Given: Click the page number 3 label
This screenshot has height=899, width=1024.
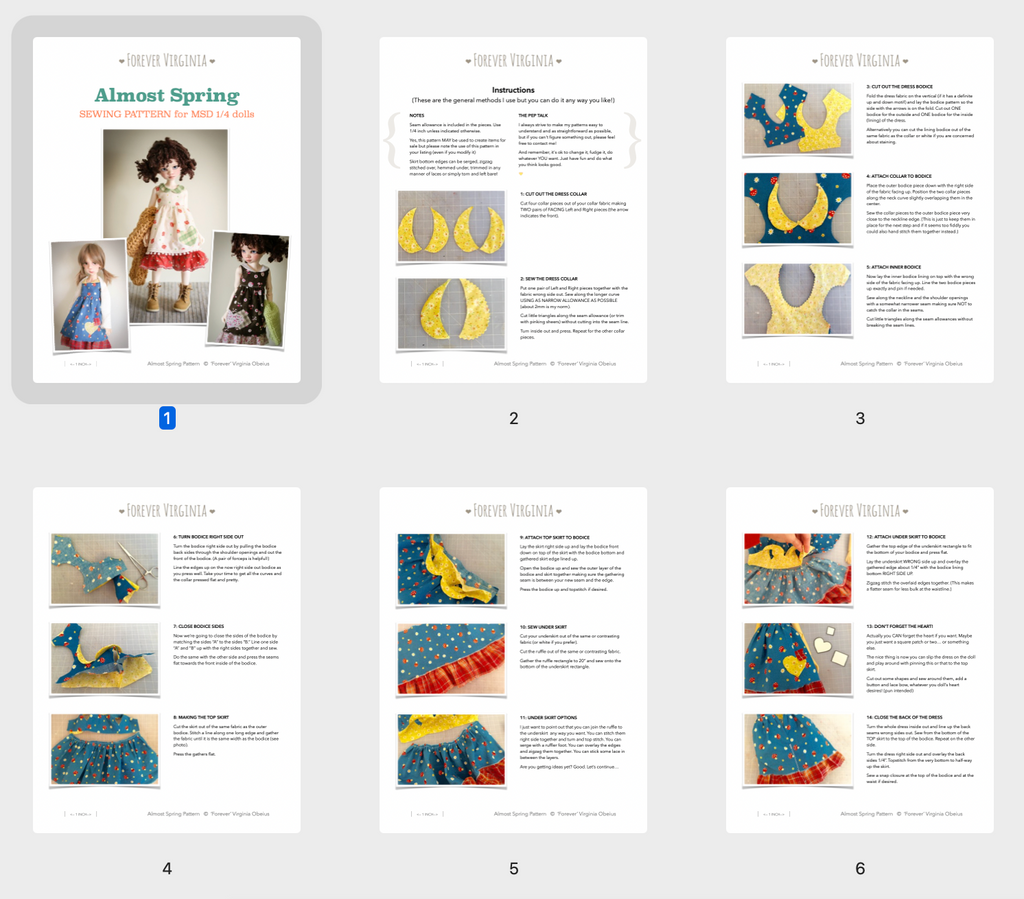Looking at the screenshot, I should coord(860,419).
